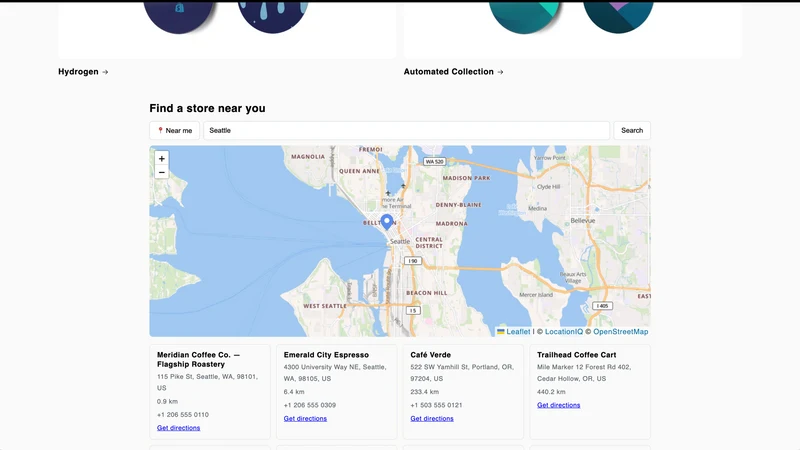800x450 pixels.
Task: Click the I 405 highway shield on map
Action: coord(603,306)
